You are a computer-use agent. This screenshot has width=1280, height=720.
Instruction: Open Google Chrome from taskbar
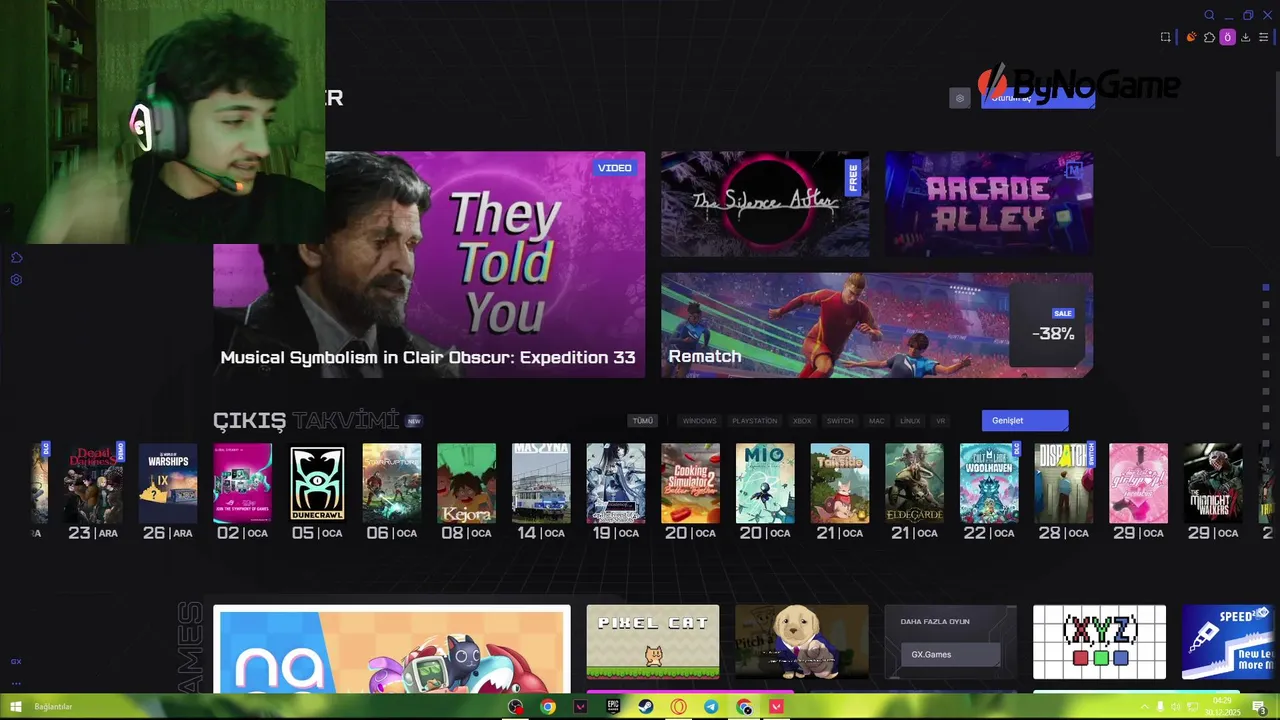pyautogui.click(x=548, y=707)
